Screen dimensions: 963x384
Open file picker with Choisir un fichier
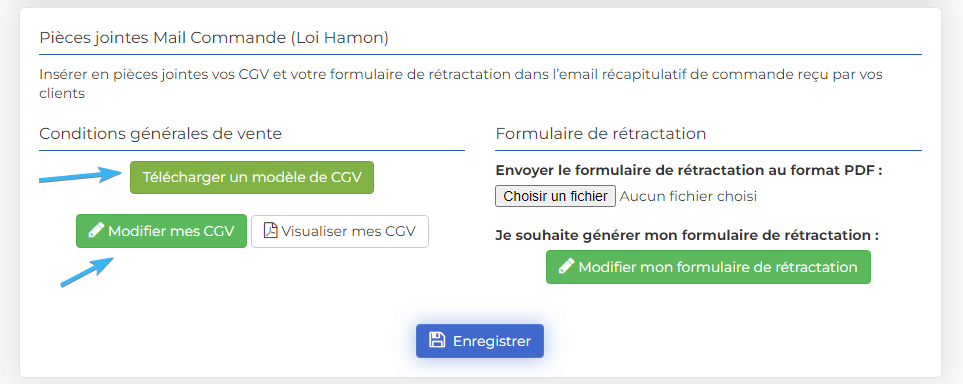[555, 197]
